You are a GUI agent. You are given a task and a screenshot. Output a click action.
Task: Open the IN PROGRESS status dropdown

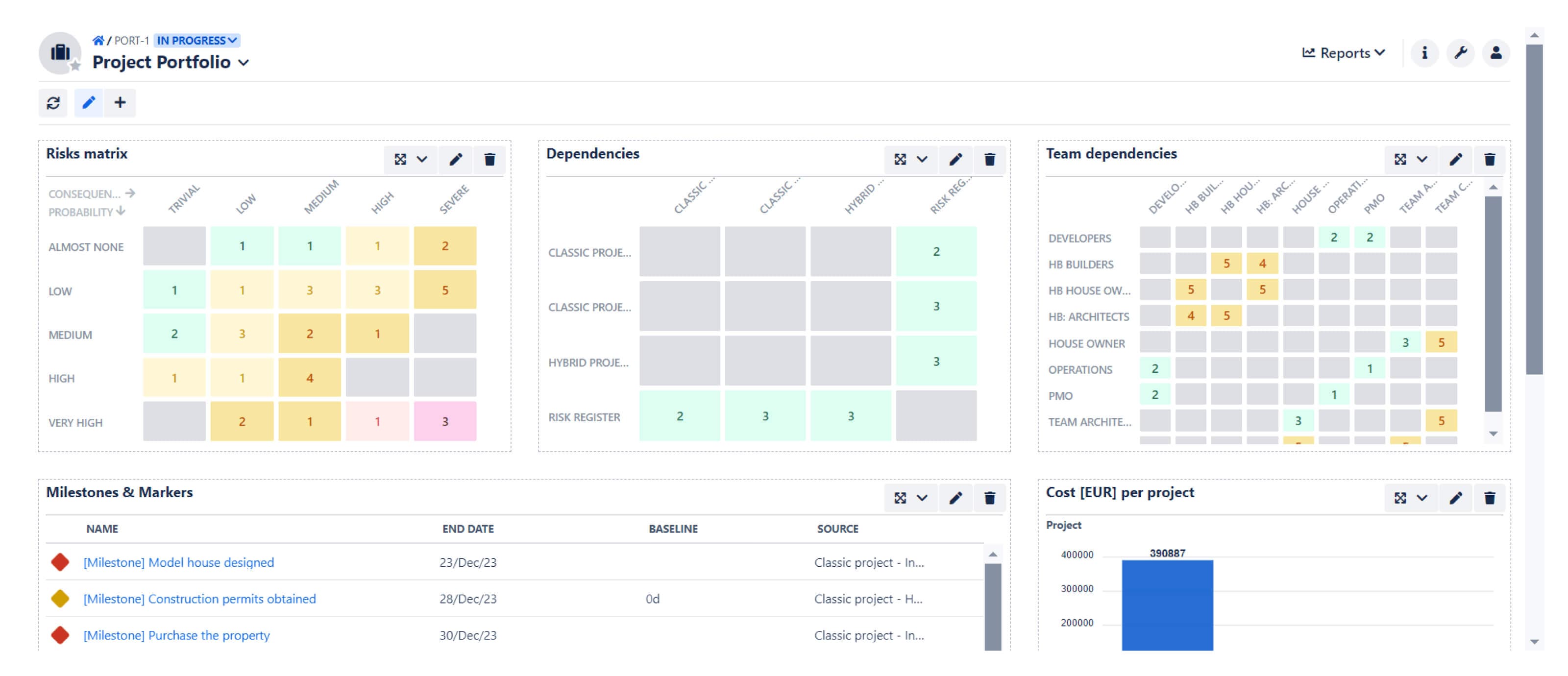197,40
